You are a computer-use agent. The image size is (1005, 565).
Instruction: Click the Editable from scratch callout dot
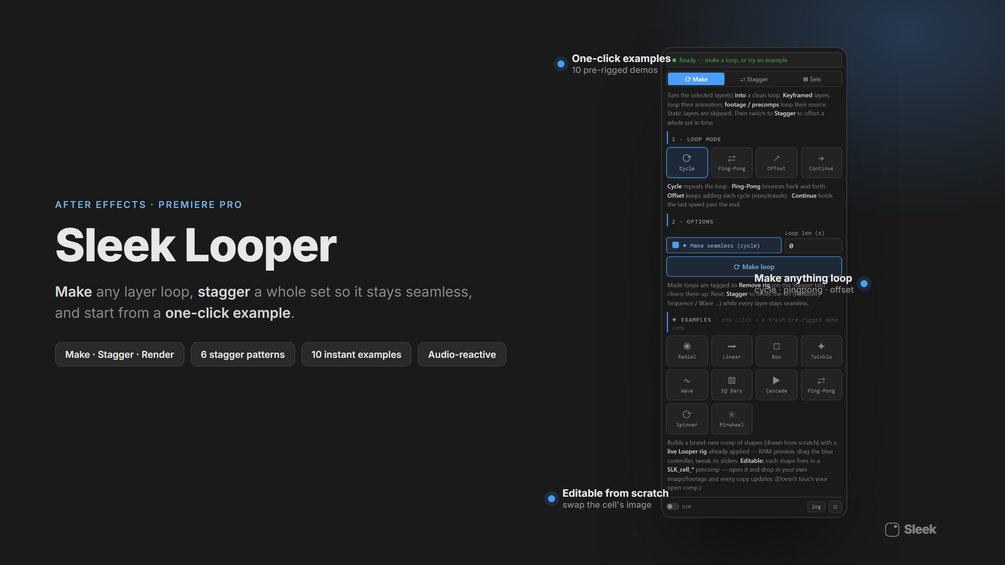pyautogui.click(x=551, y=498)
